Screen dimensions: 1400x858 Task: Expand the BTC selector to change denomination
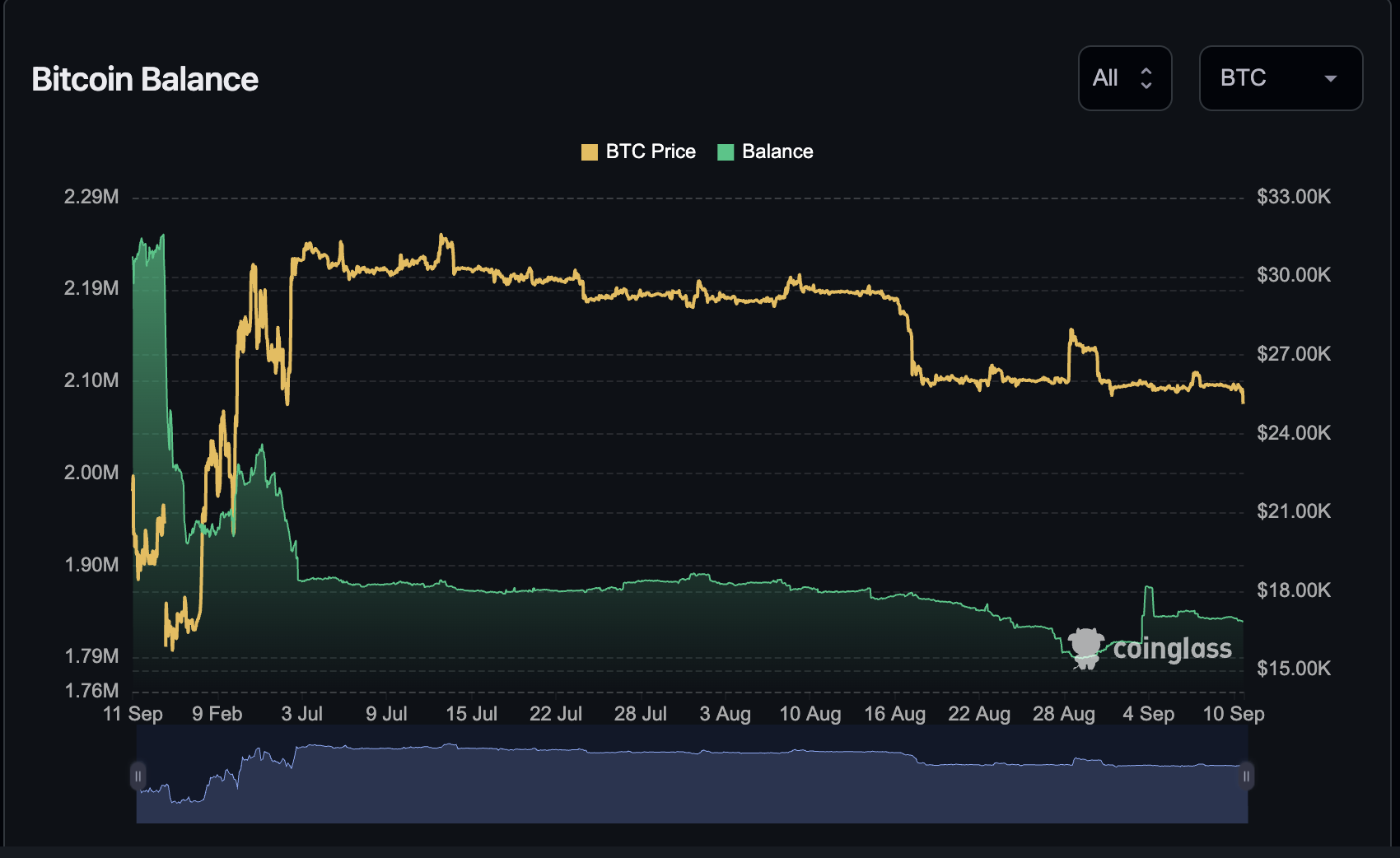1281,78
